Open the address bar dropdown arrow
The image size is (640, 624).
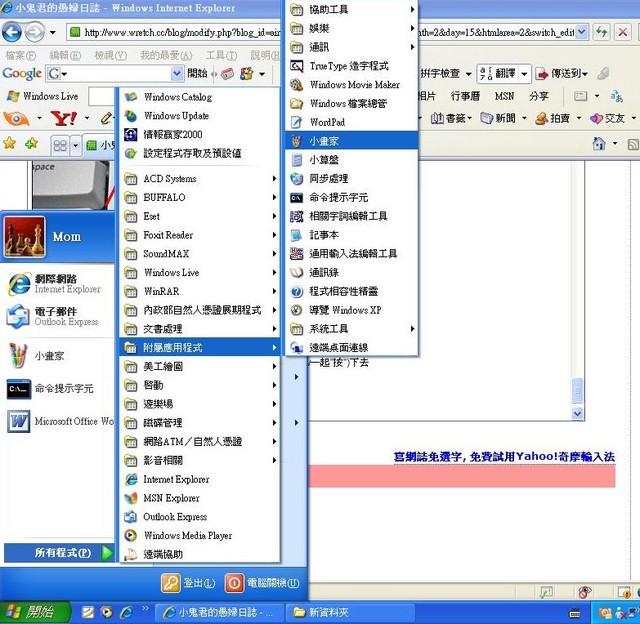click(x=582, y=32)
